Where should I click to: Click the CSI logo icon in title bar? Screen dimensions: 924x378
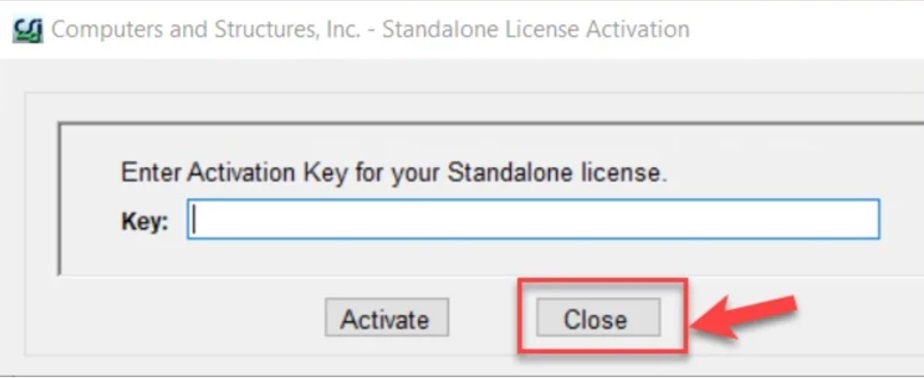coord(27,30)
